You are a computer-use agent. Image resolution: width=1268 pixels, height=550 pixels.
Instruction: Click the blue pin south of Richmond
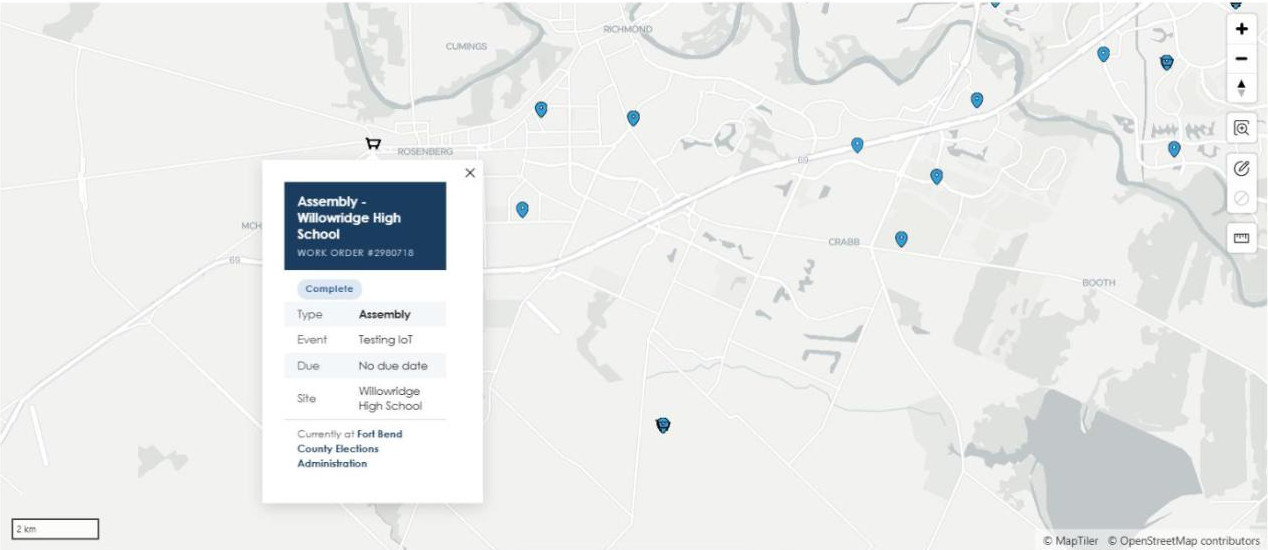tap(633, 118)
